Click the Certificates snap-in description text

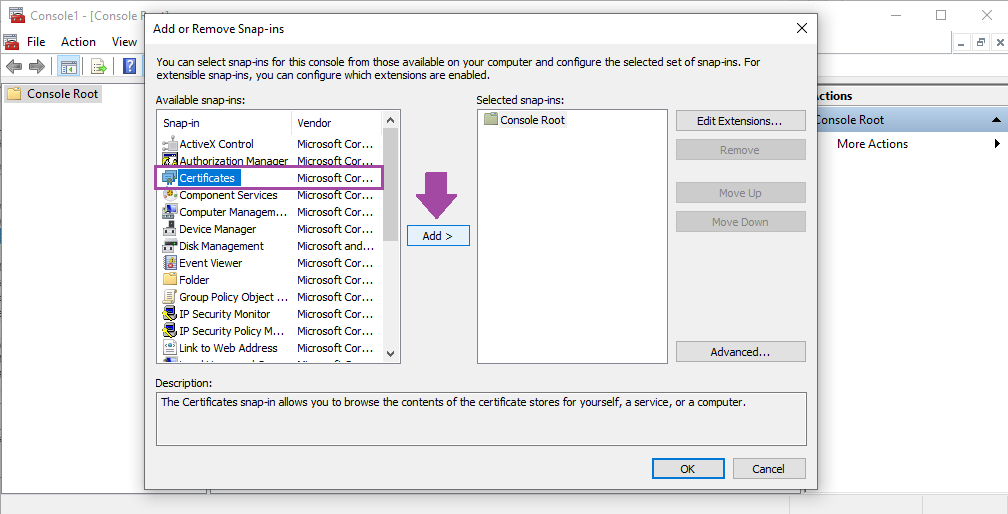[x=453, y=402]
